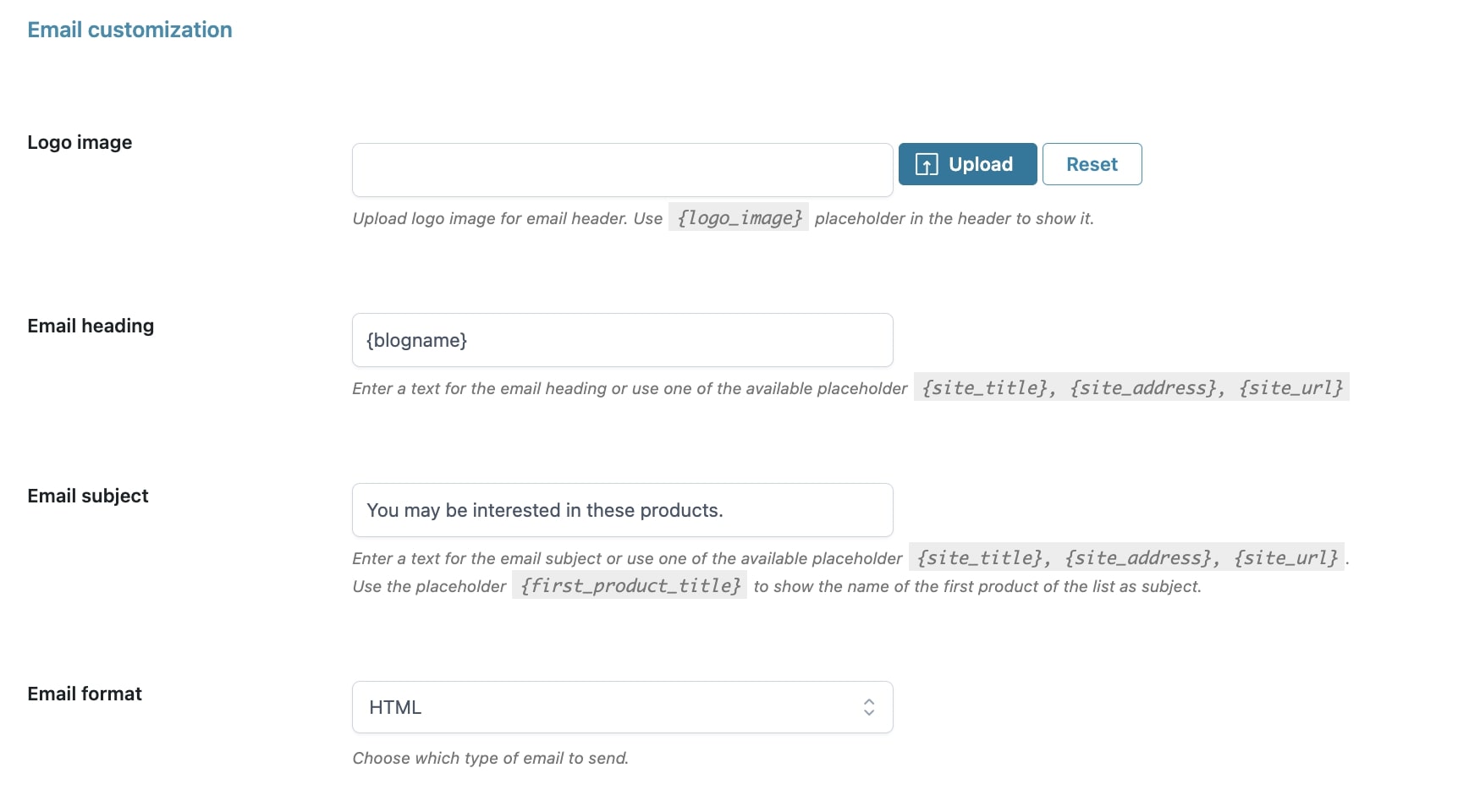Click the Email heading label

tap(91, 326)
